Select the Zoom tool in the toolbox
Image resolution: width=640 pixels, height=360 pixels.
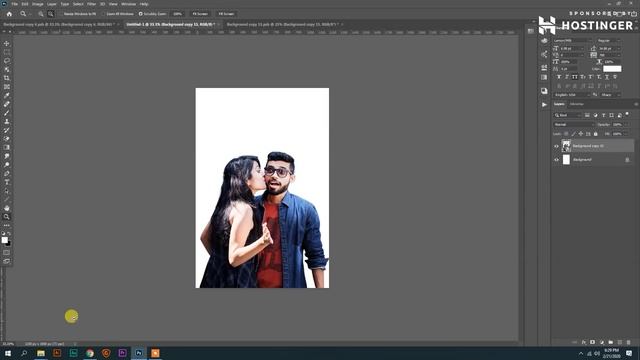(x=7, y=217)
